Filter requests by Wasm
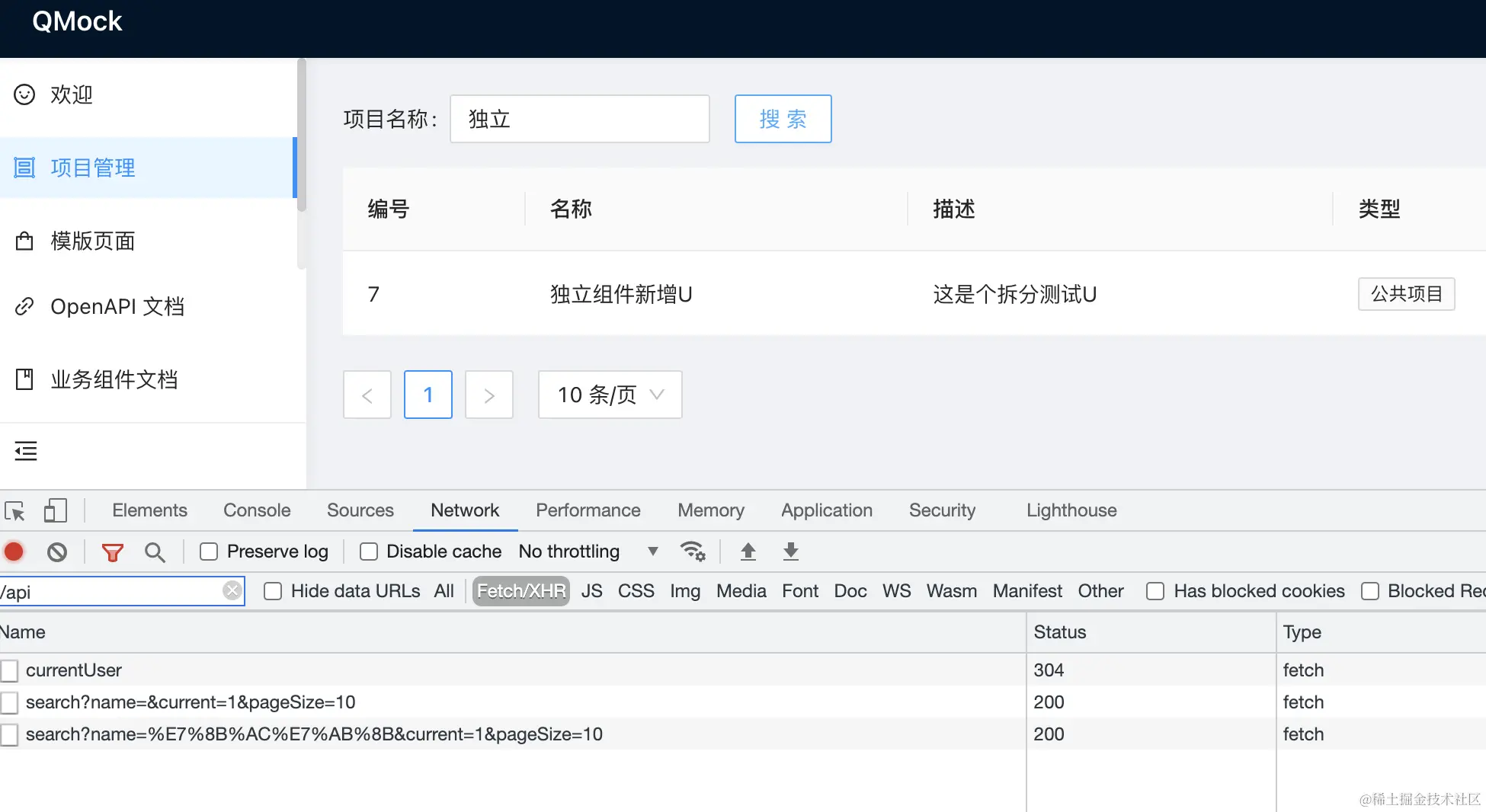The image size is (1486, 812). click(952, 591)
